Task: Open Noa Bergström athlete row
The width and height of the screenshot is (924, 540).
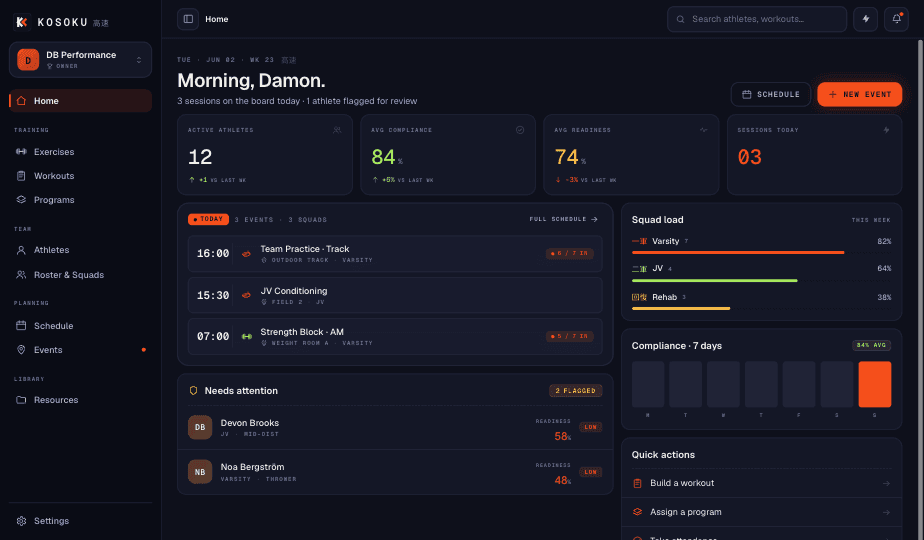Action: pyautogui.click(x=395, y=472)
